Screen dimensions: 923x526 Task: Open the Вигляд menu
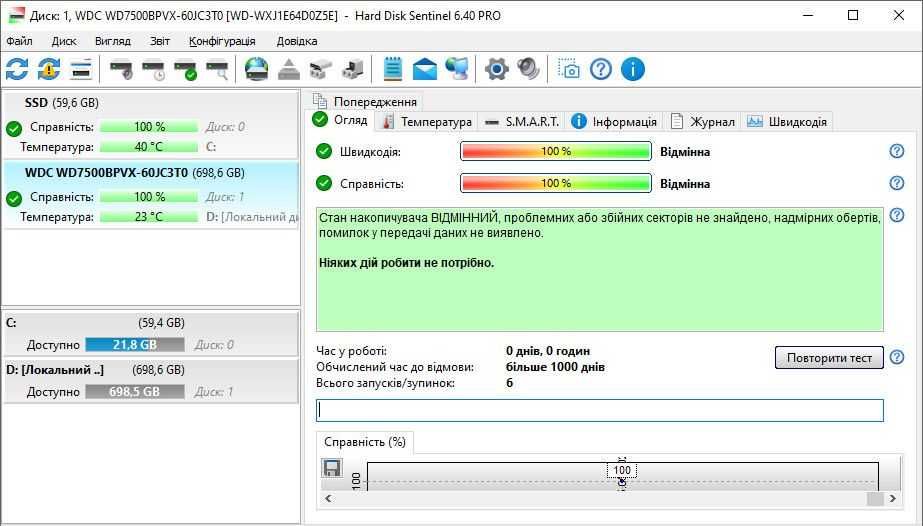112,41
